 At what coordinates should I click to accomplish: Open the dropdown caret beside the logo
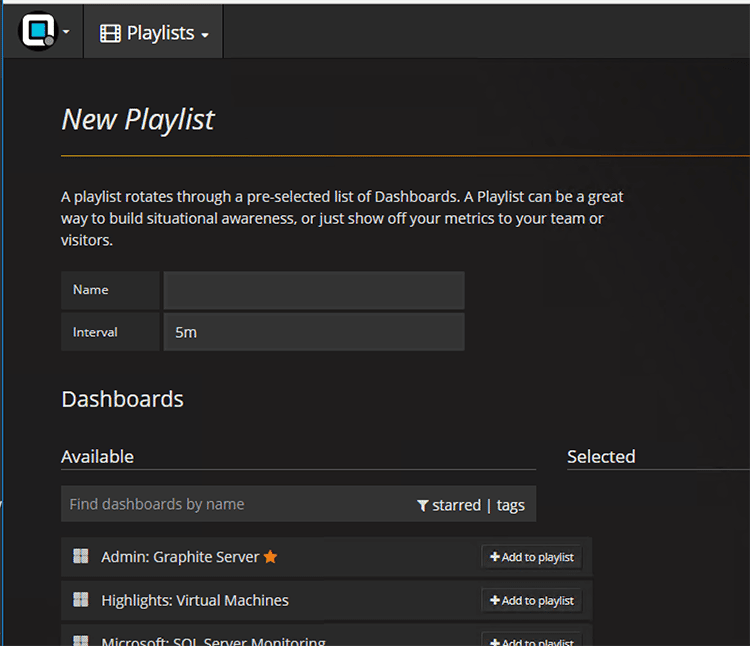coord(66,32)
